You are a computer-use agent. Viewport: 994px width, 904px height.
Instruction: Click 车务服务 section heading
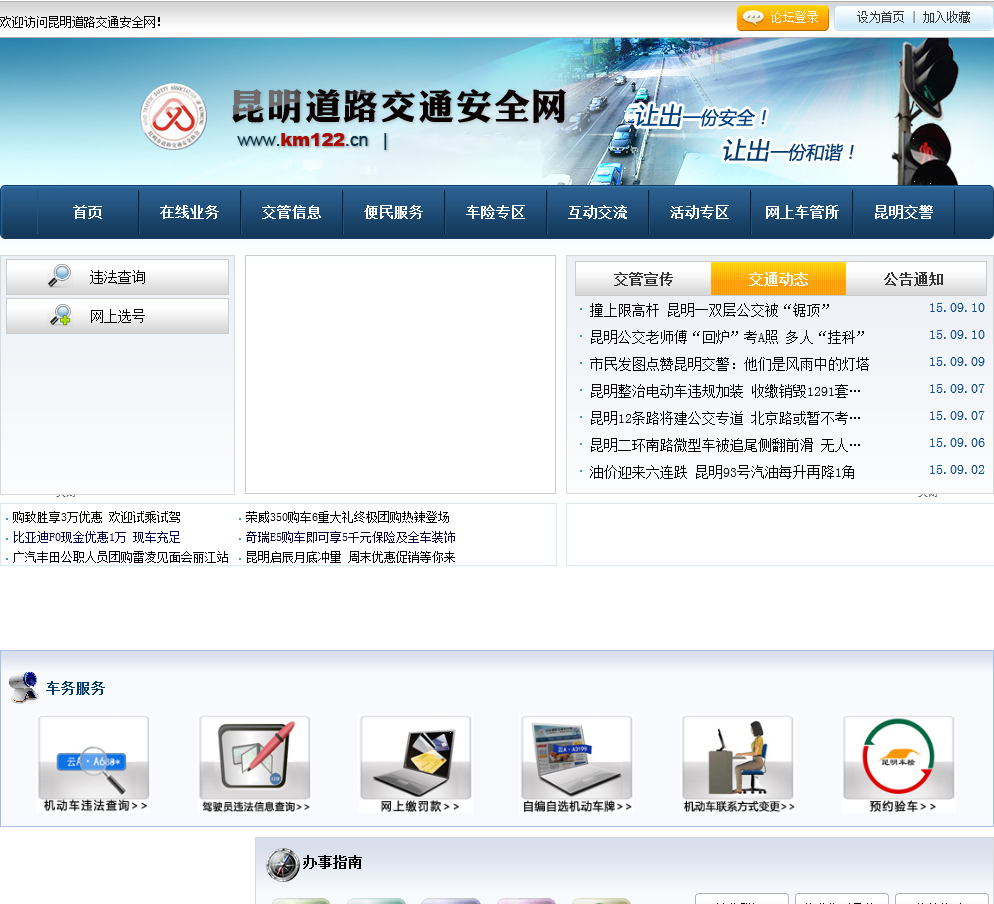(x=75, y=688)
